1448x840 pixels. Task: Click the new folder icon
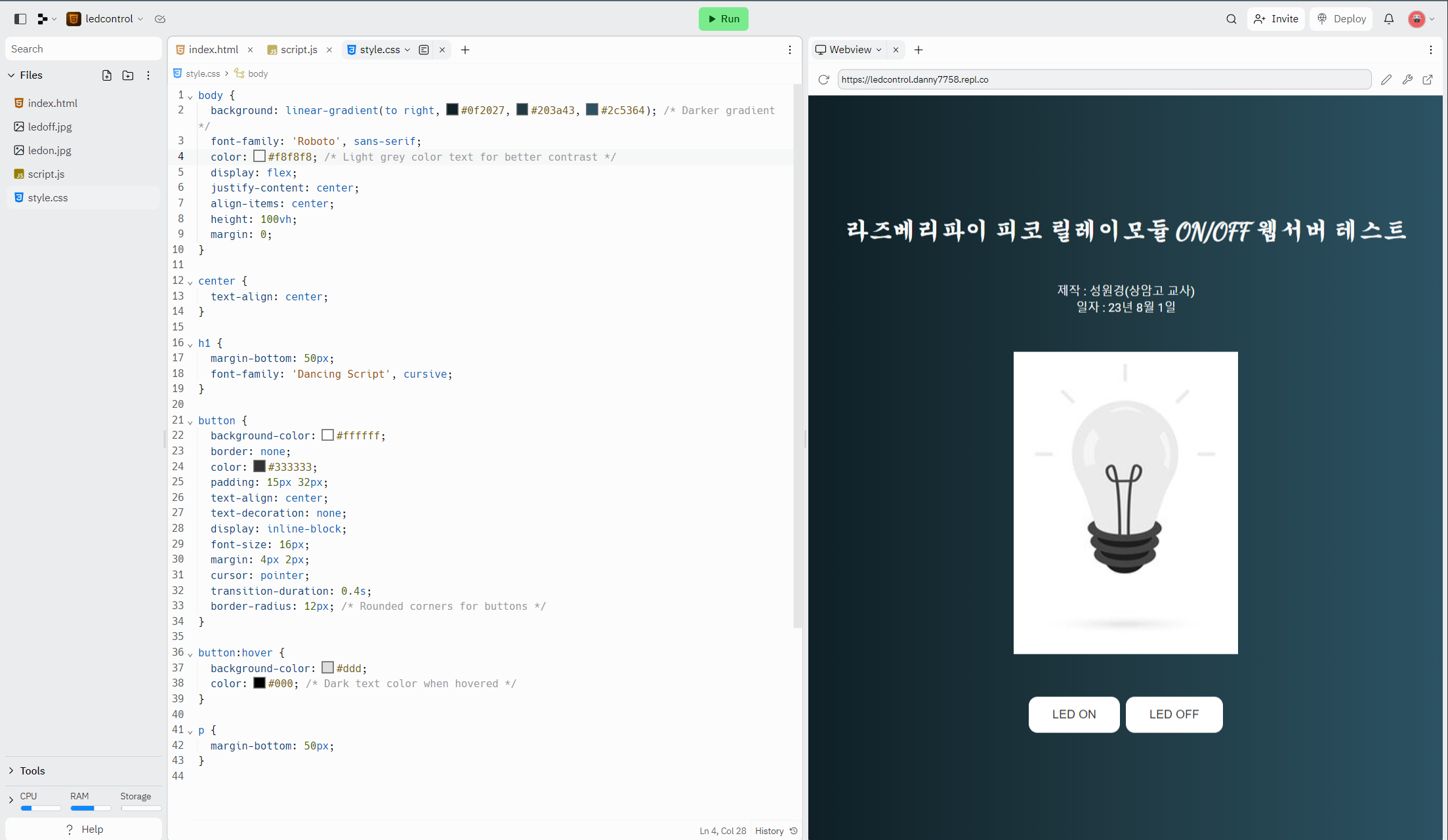click(x=128, y=75)
